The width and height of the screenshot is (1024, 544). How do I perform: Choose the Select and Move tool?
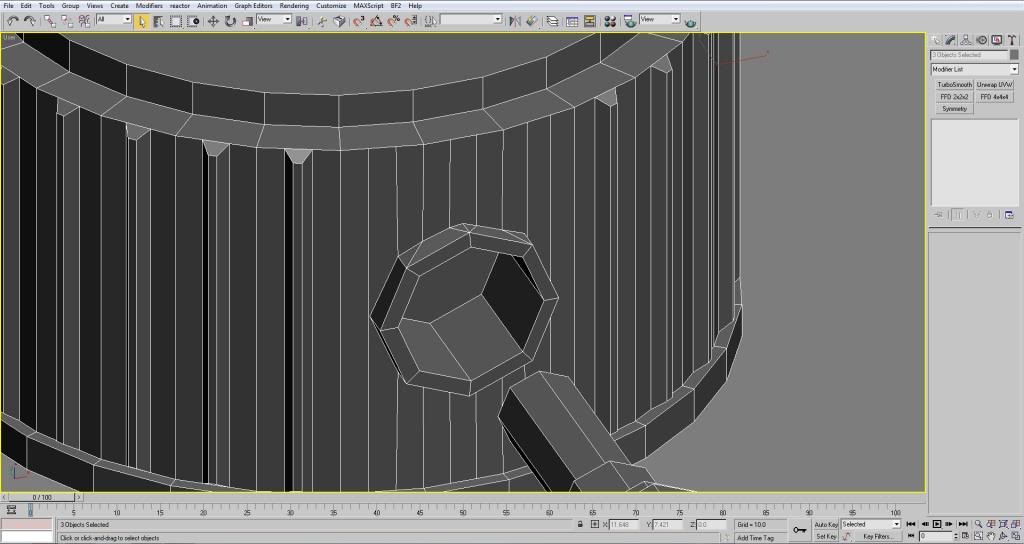point(213,20)
